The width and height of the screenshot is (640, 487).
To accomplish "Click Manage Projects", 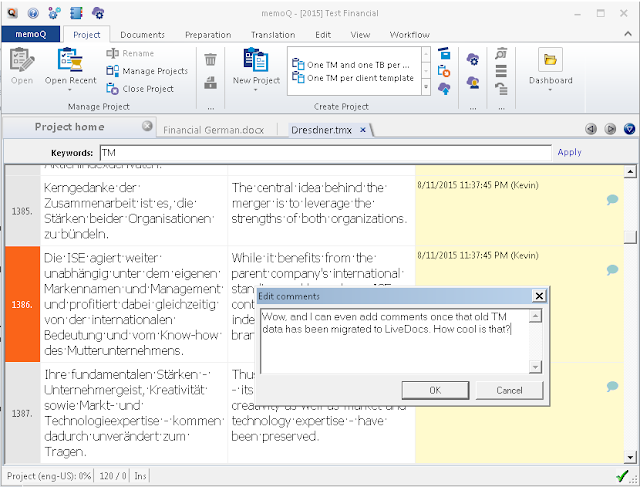I will tap(147, 71).
